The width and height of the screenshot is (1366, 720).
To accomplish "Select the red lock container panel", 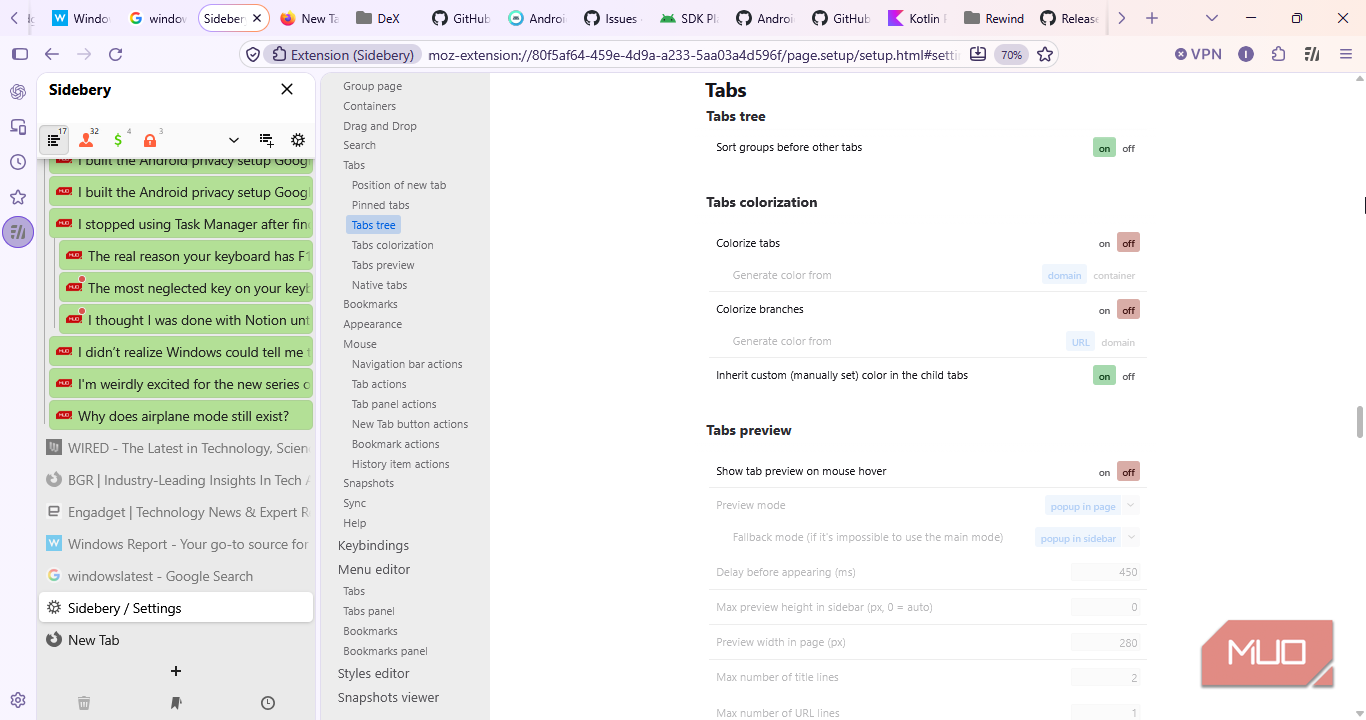I will (151, 140).
